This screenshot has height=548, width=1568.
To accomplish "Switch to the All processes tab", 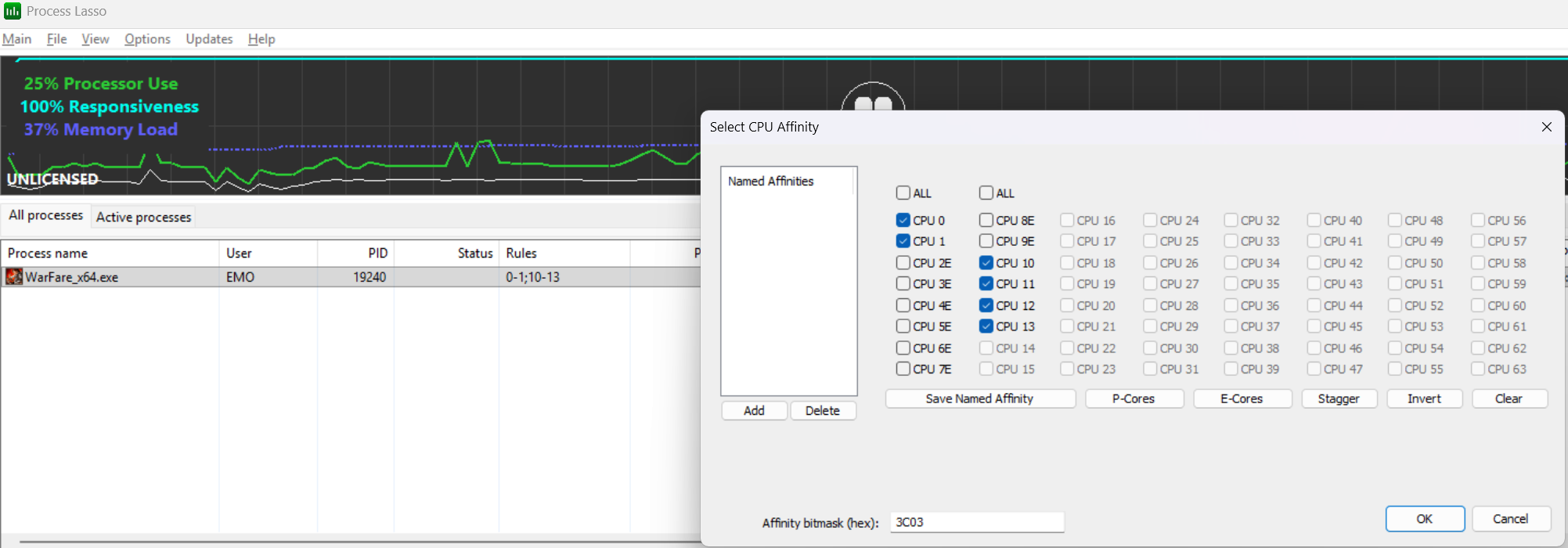I will (46, 215).
